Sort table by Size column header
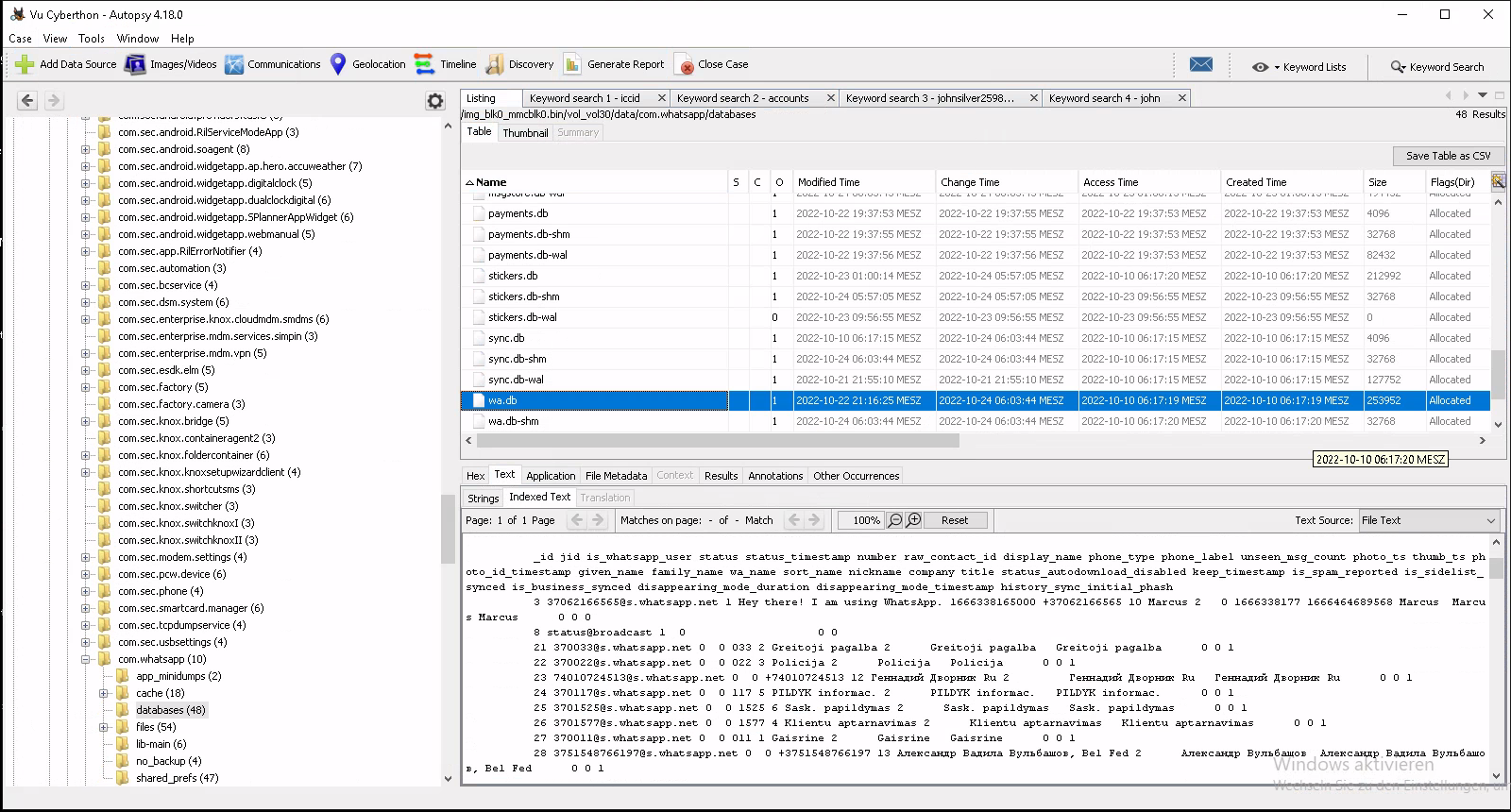1511x812 pixels. point(1394,182)
